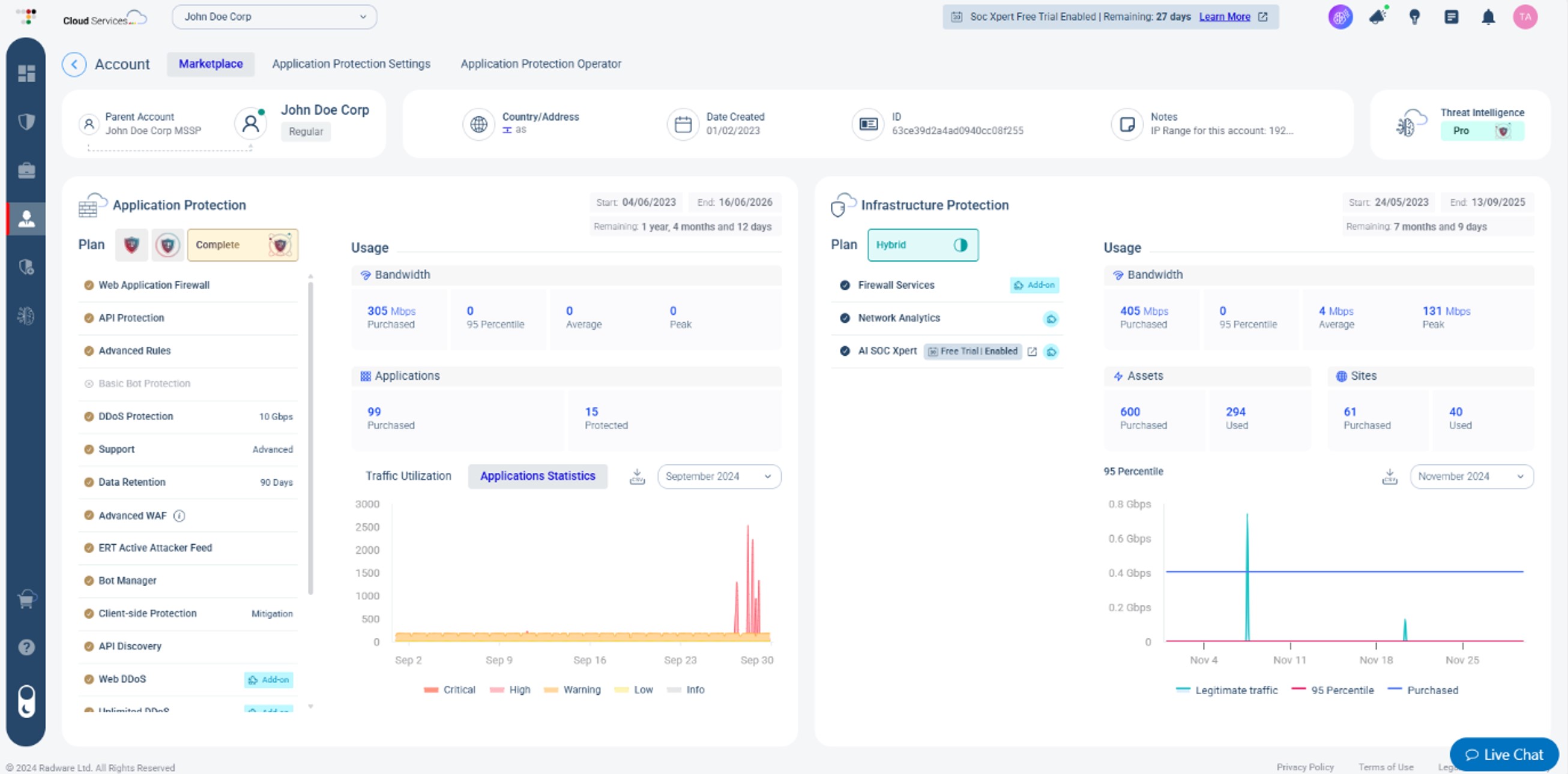This screenshot has width=1568, height=774.
Task: Select the Complete plan option
Action: coord(243,245)
